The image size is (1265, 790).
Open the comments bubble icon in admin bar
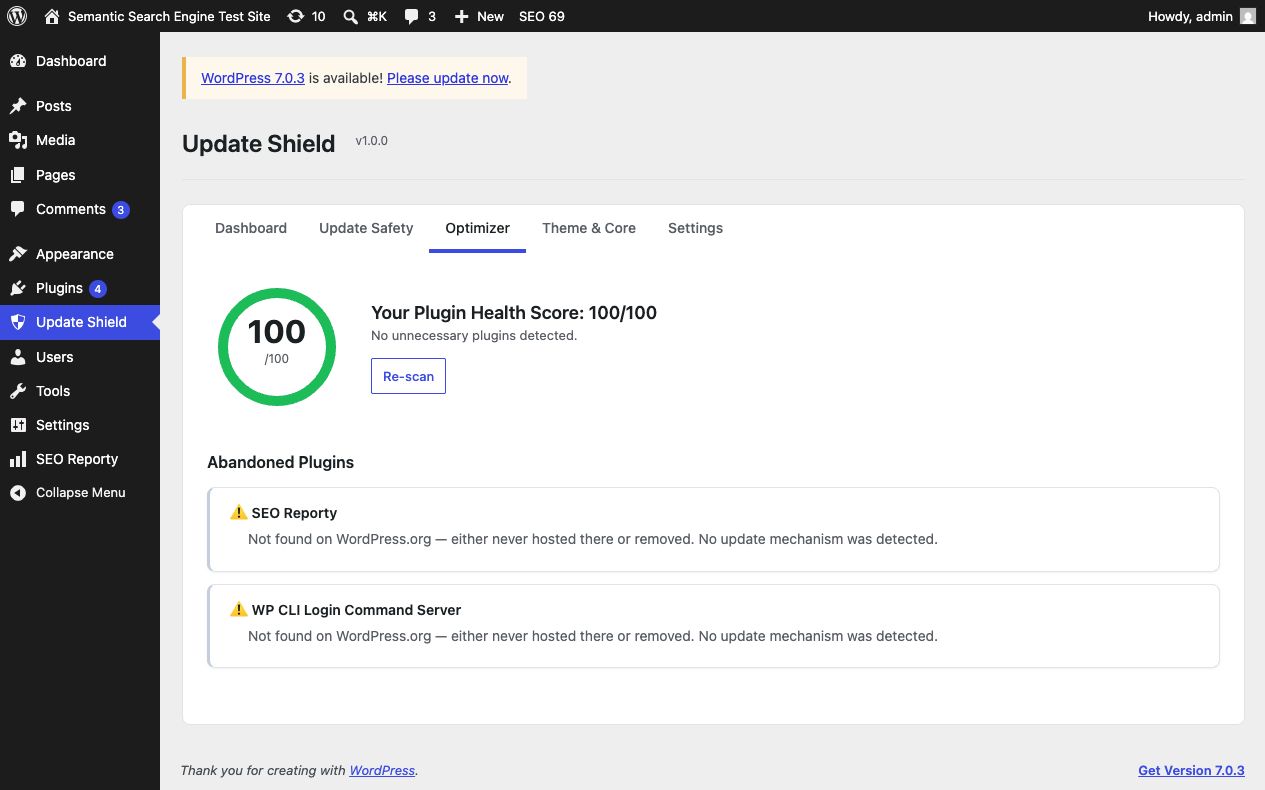point(411,16)
